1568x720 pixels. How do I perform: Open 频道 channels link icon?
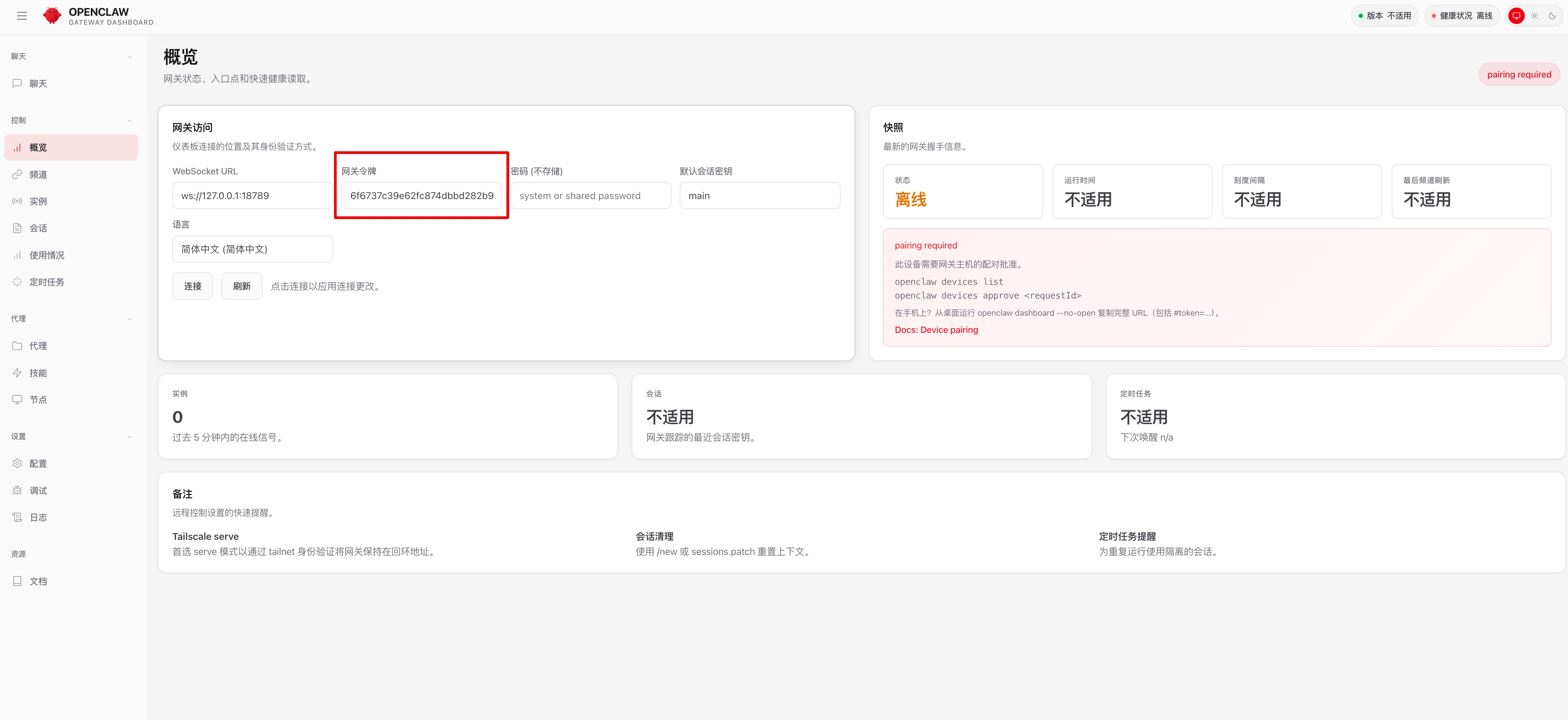(17, 175)
